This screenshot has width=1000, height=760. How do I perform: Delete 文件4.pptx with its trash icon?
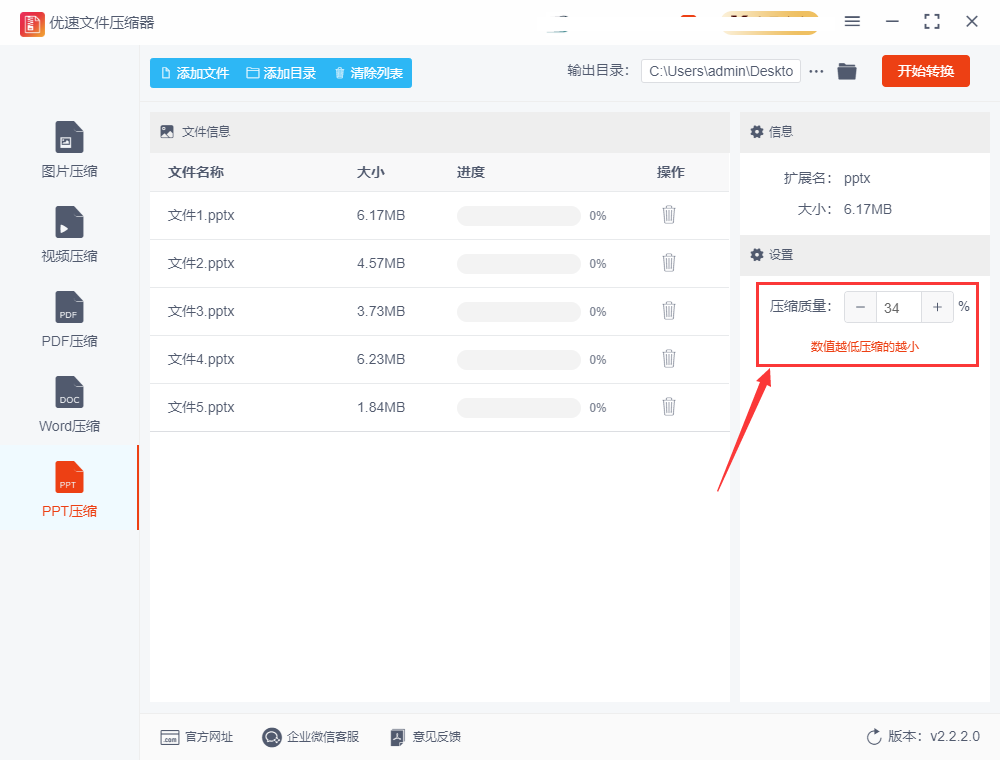668,358
